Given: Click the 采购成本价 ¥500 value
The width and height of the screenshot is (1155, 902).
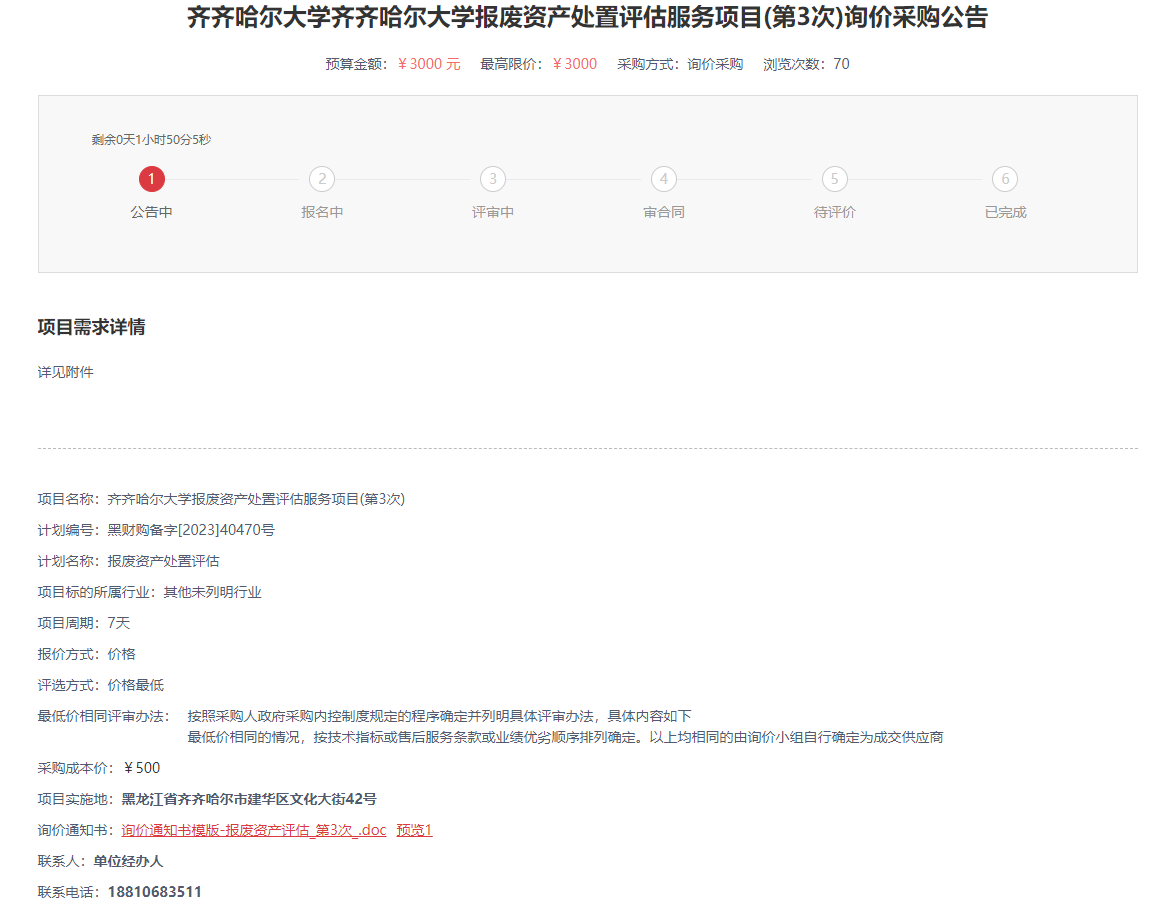Looking at the screenshot, I should [x=141, y=768].
